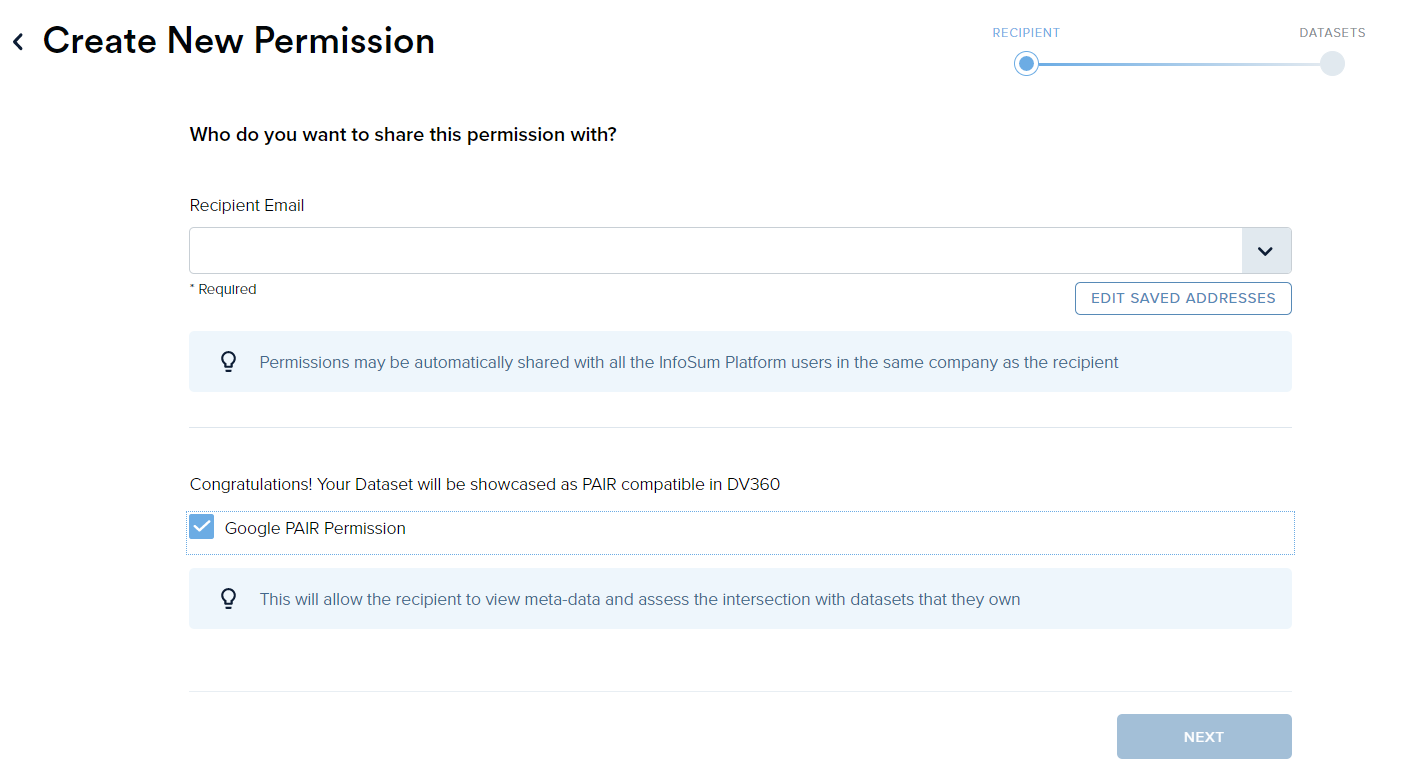Uncheck the Google PAIR Permission checkbox
Image resolution: width=1405 pixels, height=781 pixels.
pyautogui.click(x=202, y=527)
